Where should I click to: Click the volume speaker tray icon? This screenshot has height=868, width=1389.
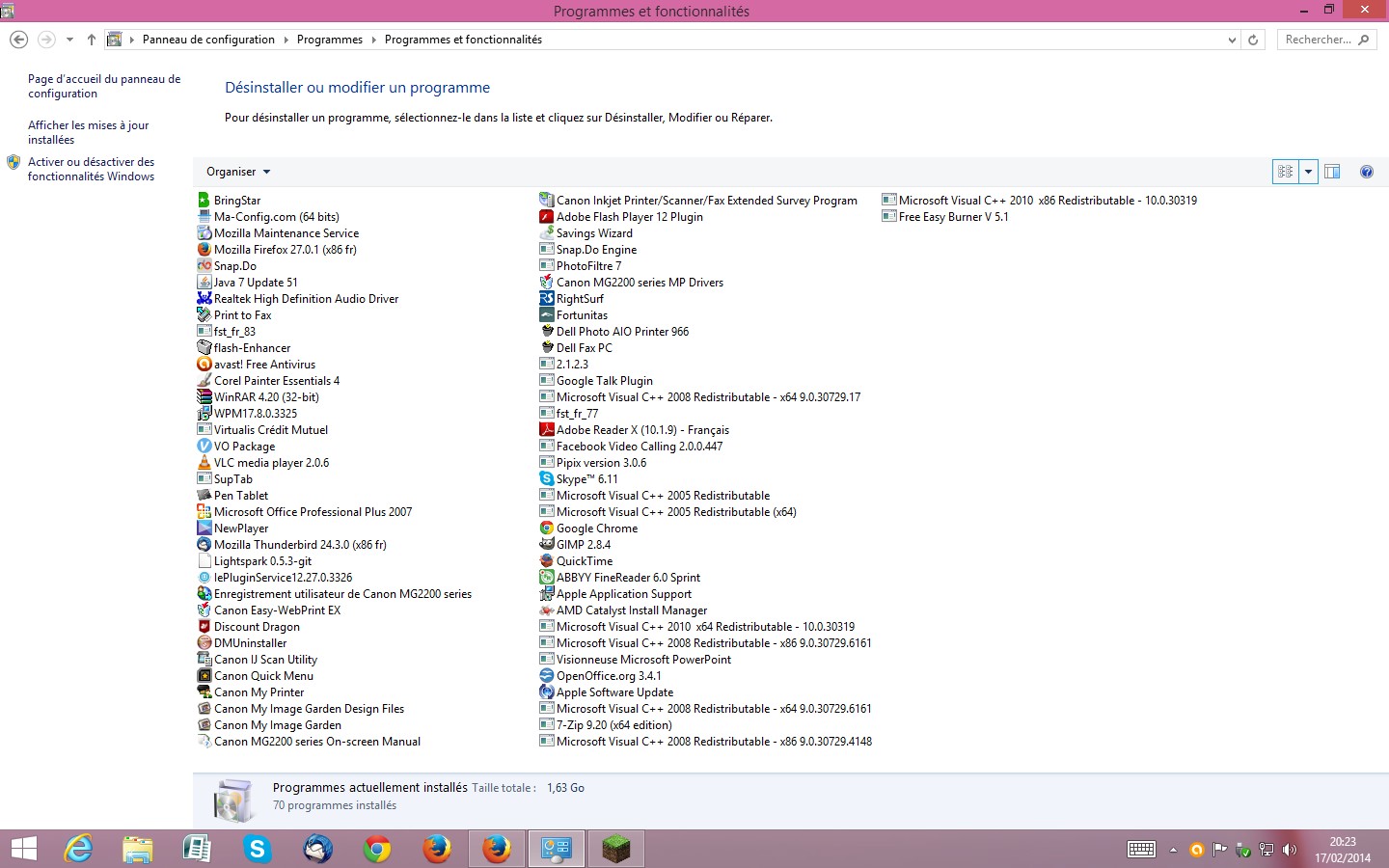point(1290,850)
